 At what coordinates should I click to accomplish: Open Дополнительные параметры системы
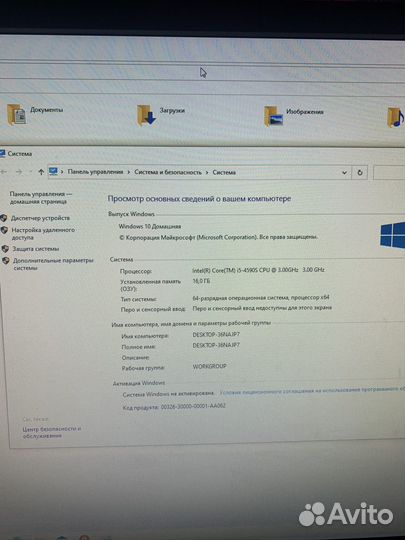point(53,264)
